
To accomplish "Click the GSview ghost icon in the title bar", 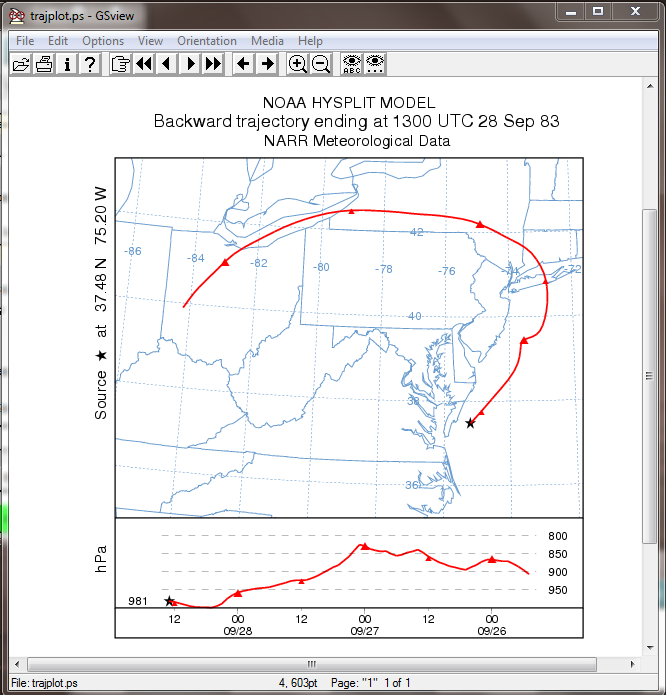I will [x=16, y=16].
